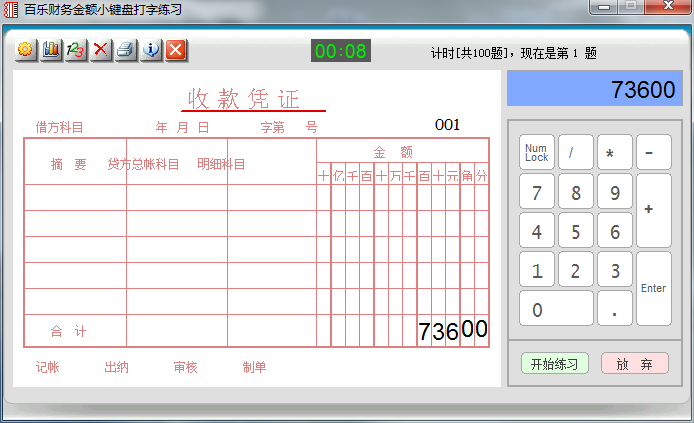The image size is (694, 423).
Task: Click the orange exit toolbar icon
Action: [176, 50]
